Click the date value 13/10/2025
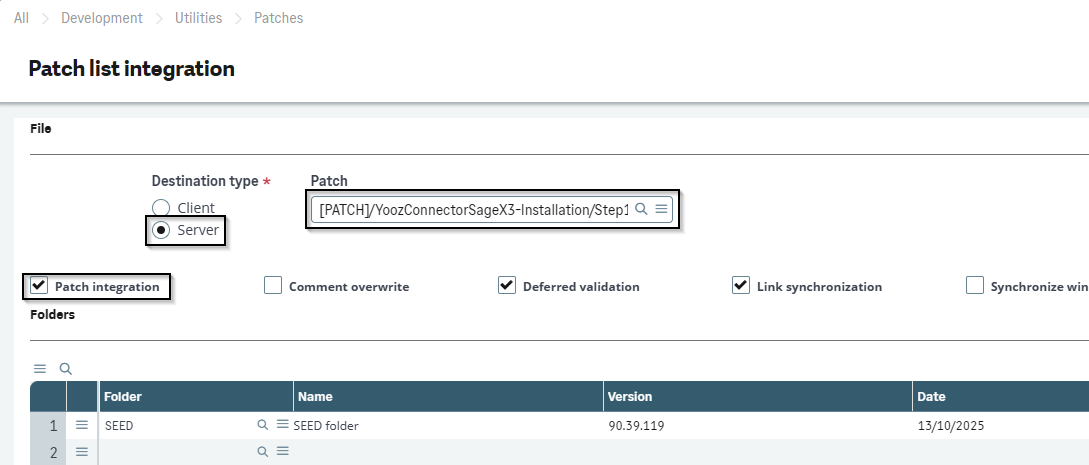The width and height of the screenshot is (1089, 465). [951, 425]
